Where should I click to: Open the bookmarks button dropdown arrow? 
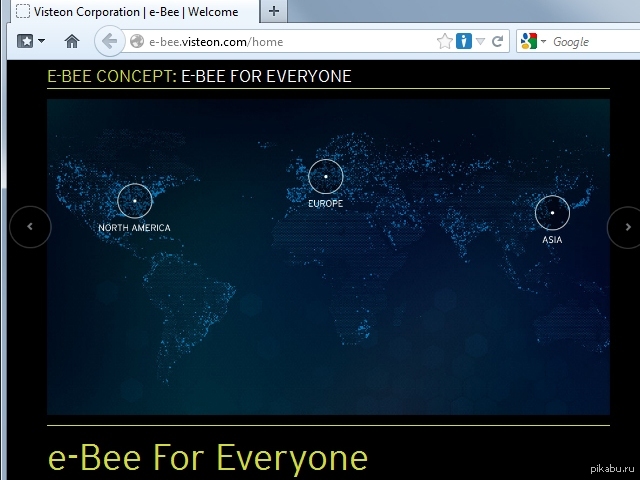point(41,41)
